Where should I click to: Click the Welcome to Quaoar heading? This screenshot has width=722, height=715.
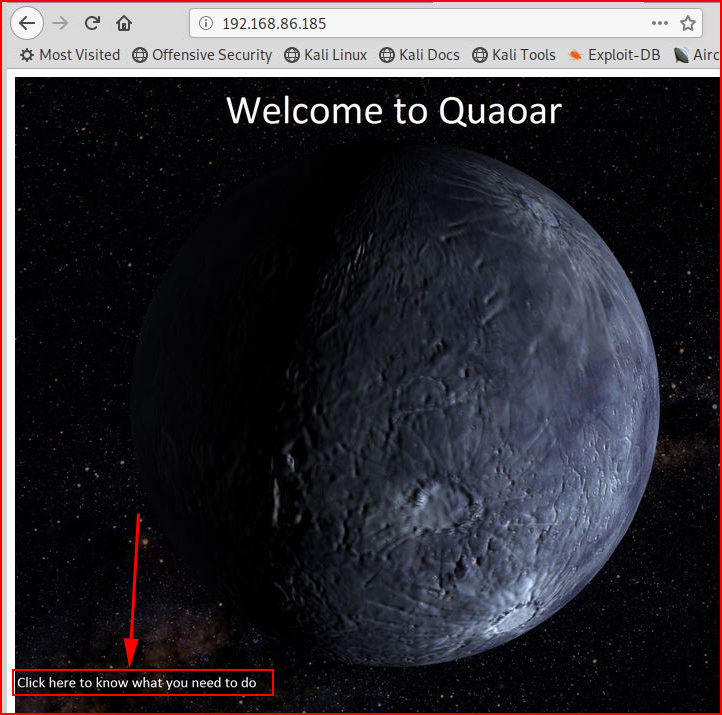pyautogui.click(x=394, y=110)
